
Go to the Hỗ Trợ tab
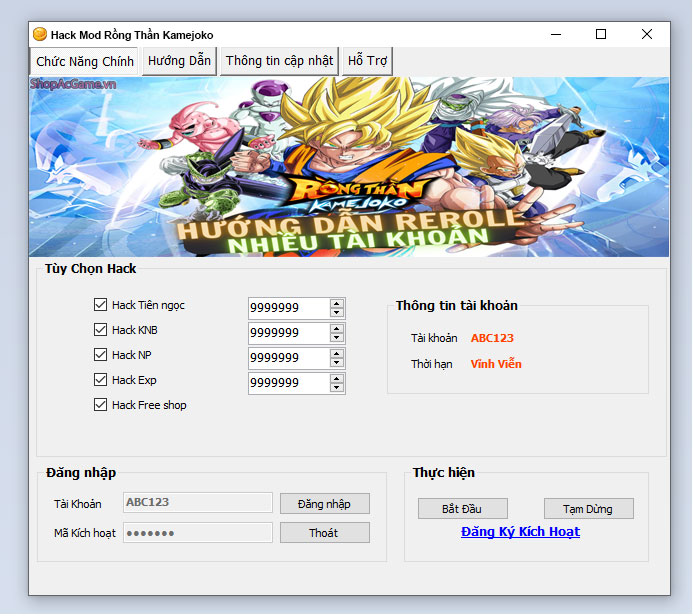click(367, 61)
